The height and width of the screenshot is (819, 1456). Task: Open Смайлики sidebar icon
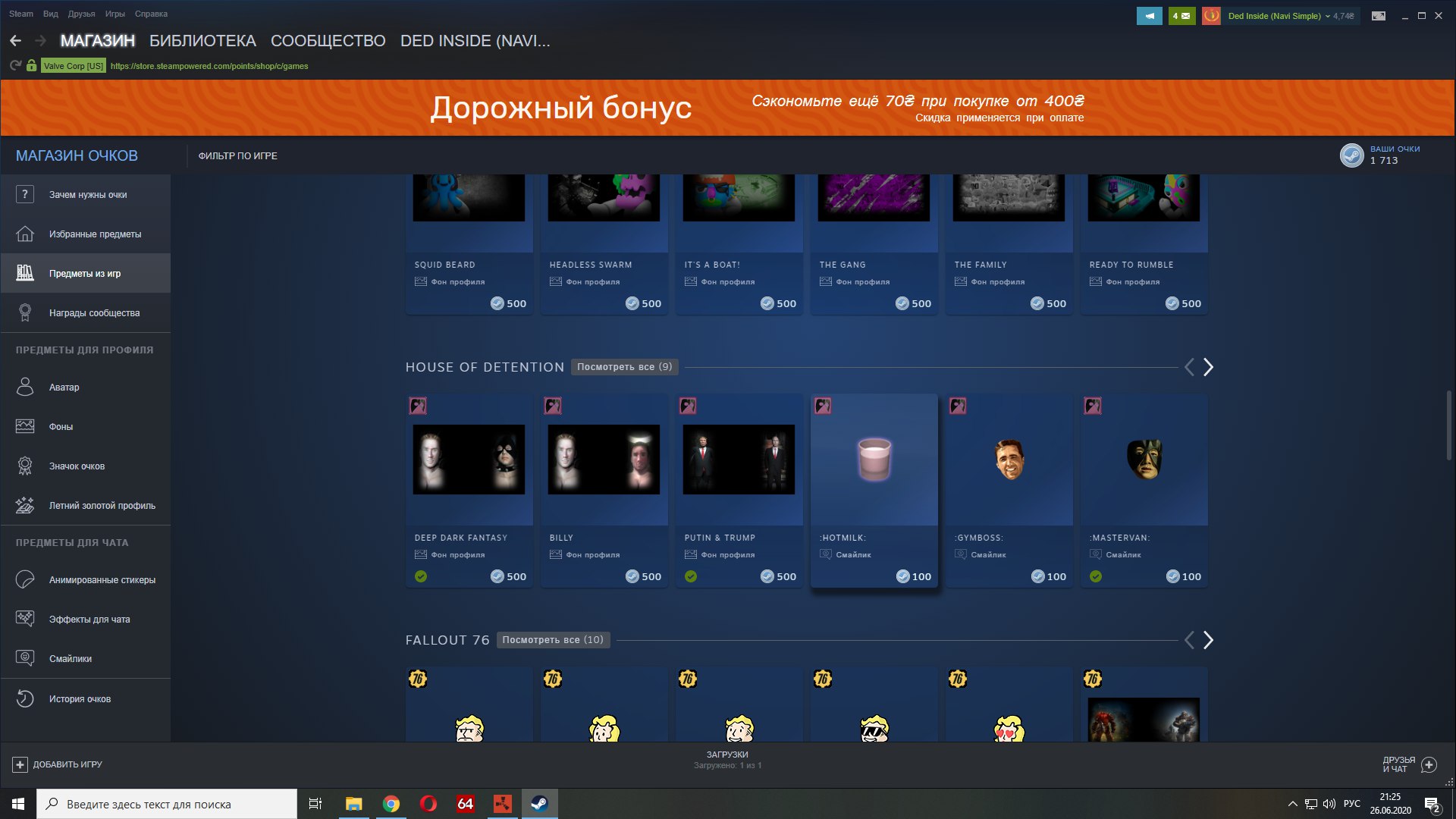pos(25,658)
